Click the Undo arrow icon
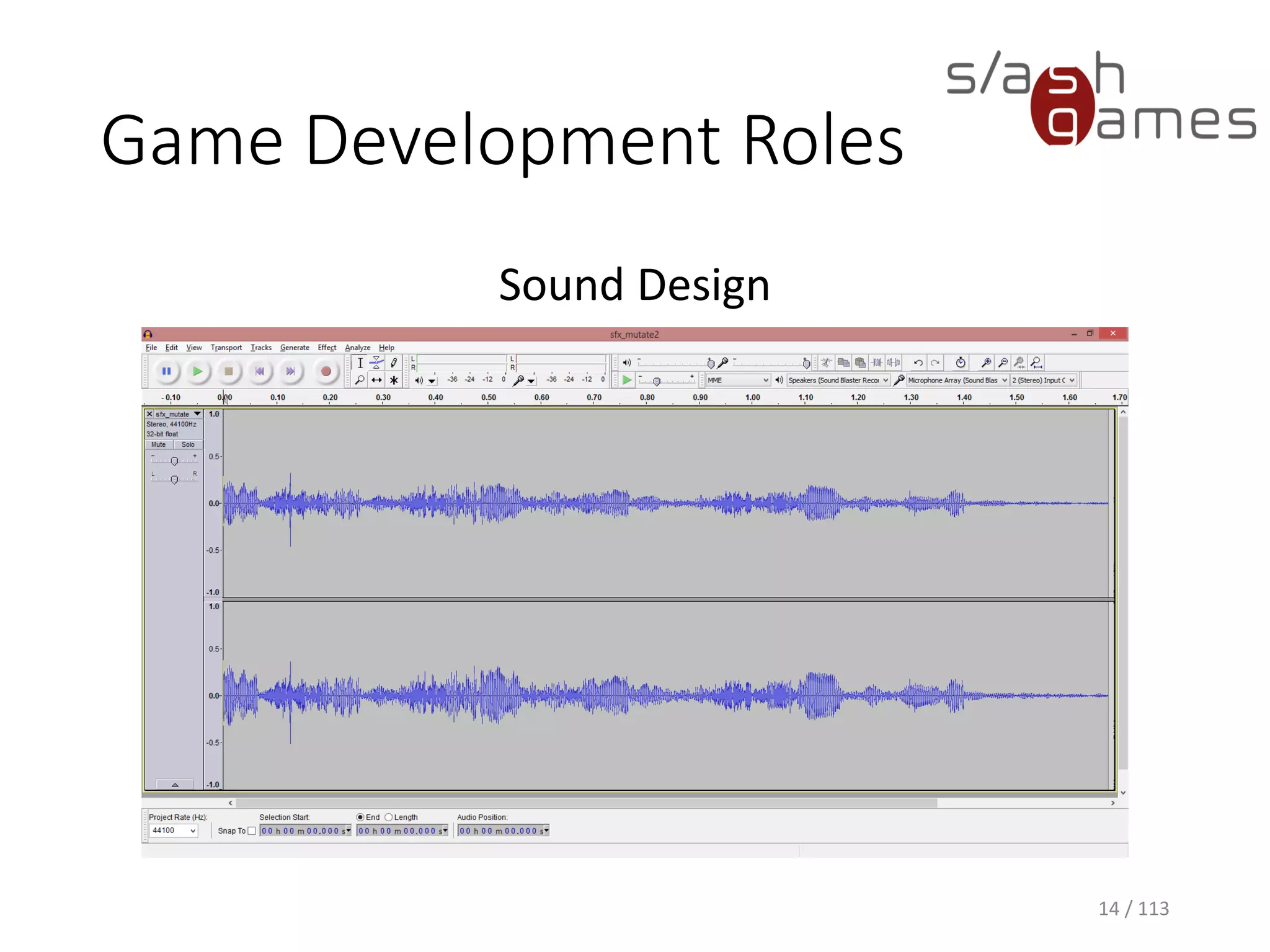1270x952 pixels. tap(918, 363)
